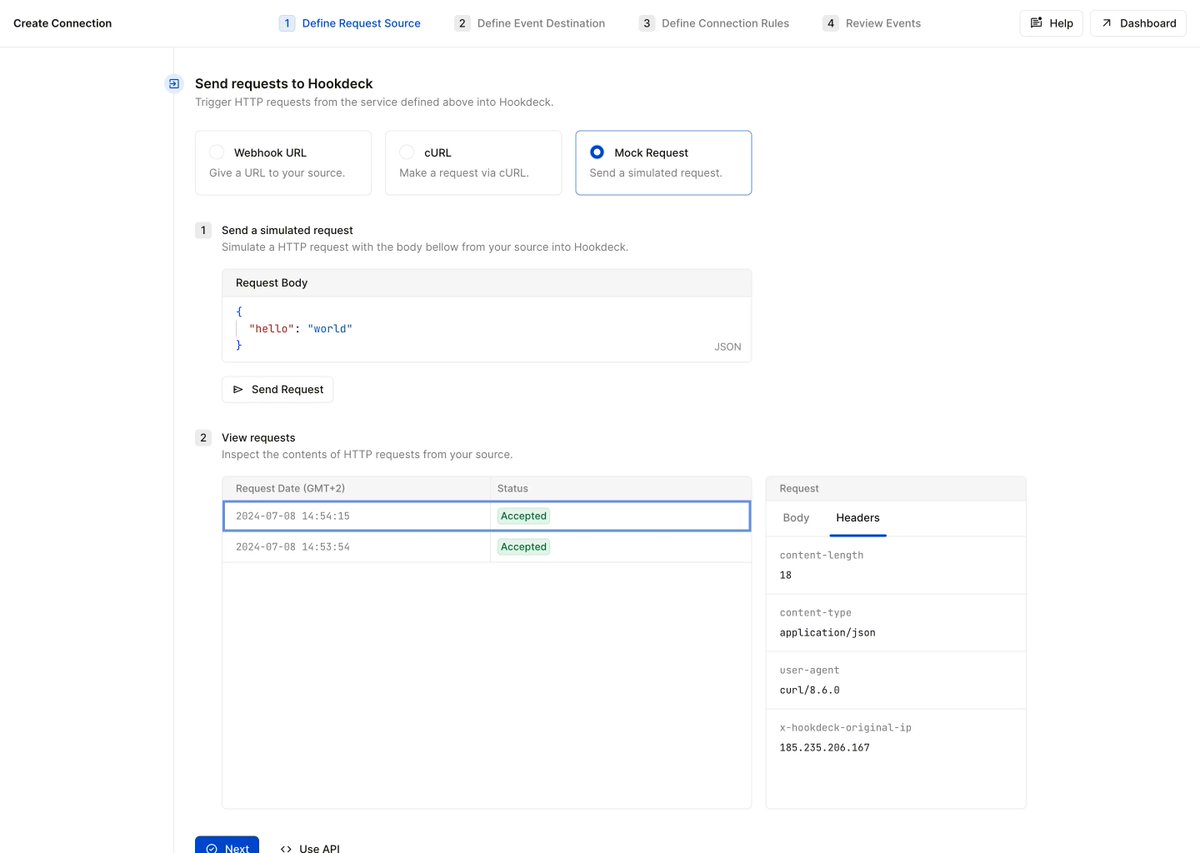Viewport: 1200px width, 853px height.
Task: Click the IP value 185.235.206.167
Action: [x=825, y=747]
